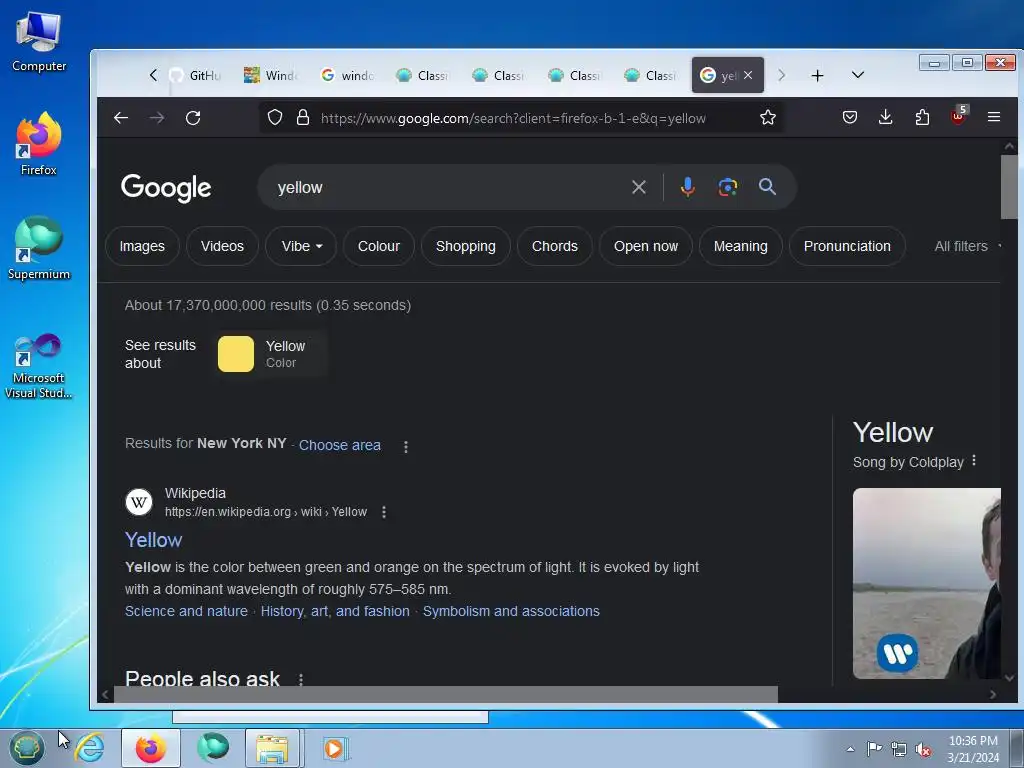Open the Science and nature sublink
1024x768 pixels.
click(186, 611)
